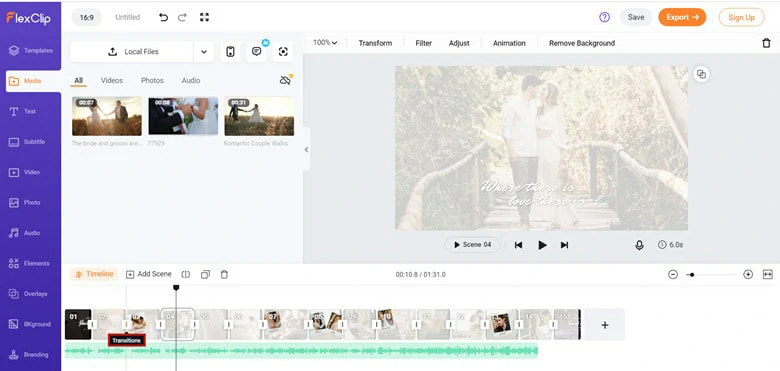780x371 pixels.
Task: Switch to the Photos media tab
Action: [x=152, y=81]
